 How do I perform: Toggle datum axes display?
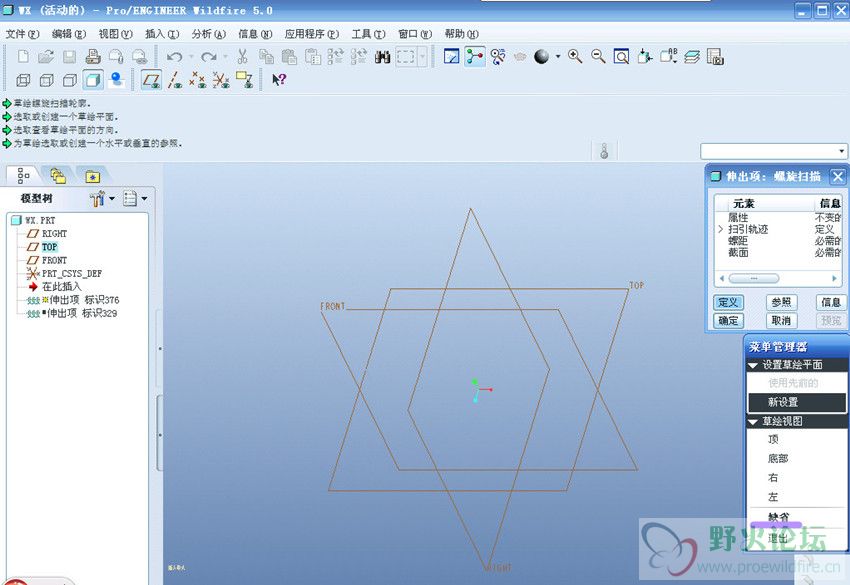pos(175,80)
